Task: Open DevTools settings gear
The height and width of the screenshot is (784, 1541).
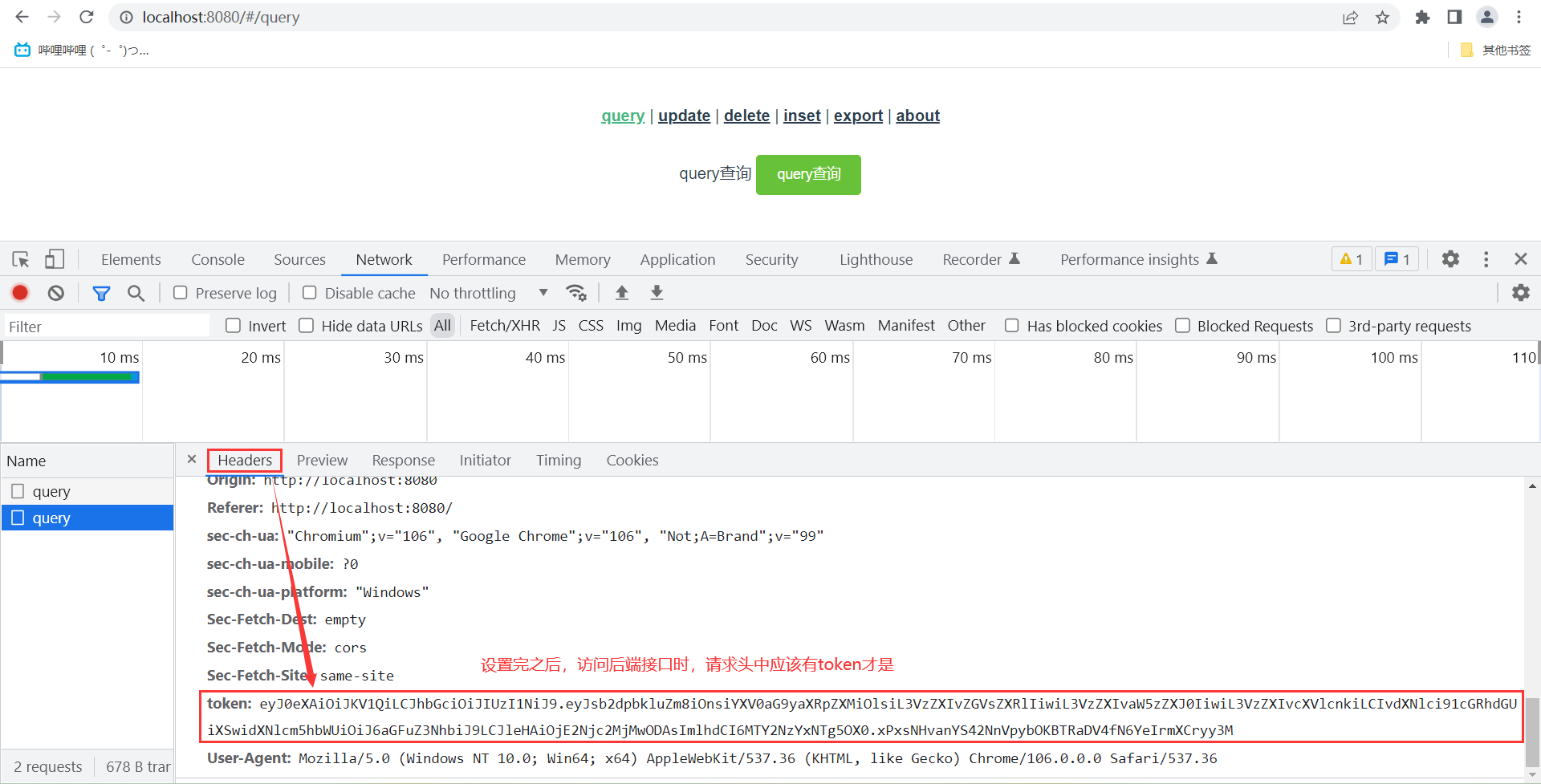Action: [x=1450, y=259]
